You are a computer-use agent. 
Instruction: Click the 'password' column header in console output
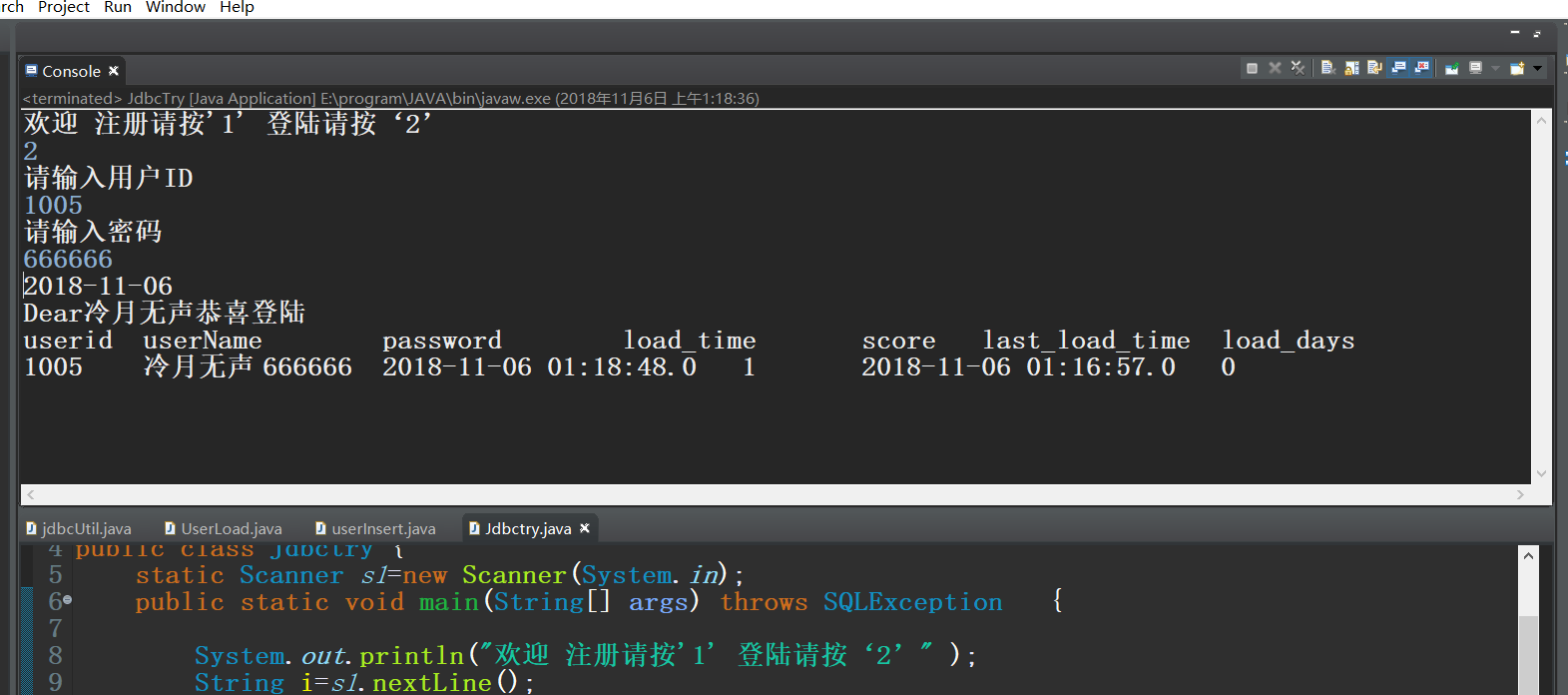tap(442, 341)
